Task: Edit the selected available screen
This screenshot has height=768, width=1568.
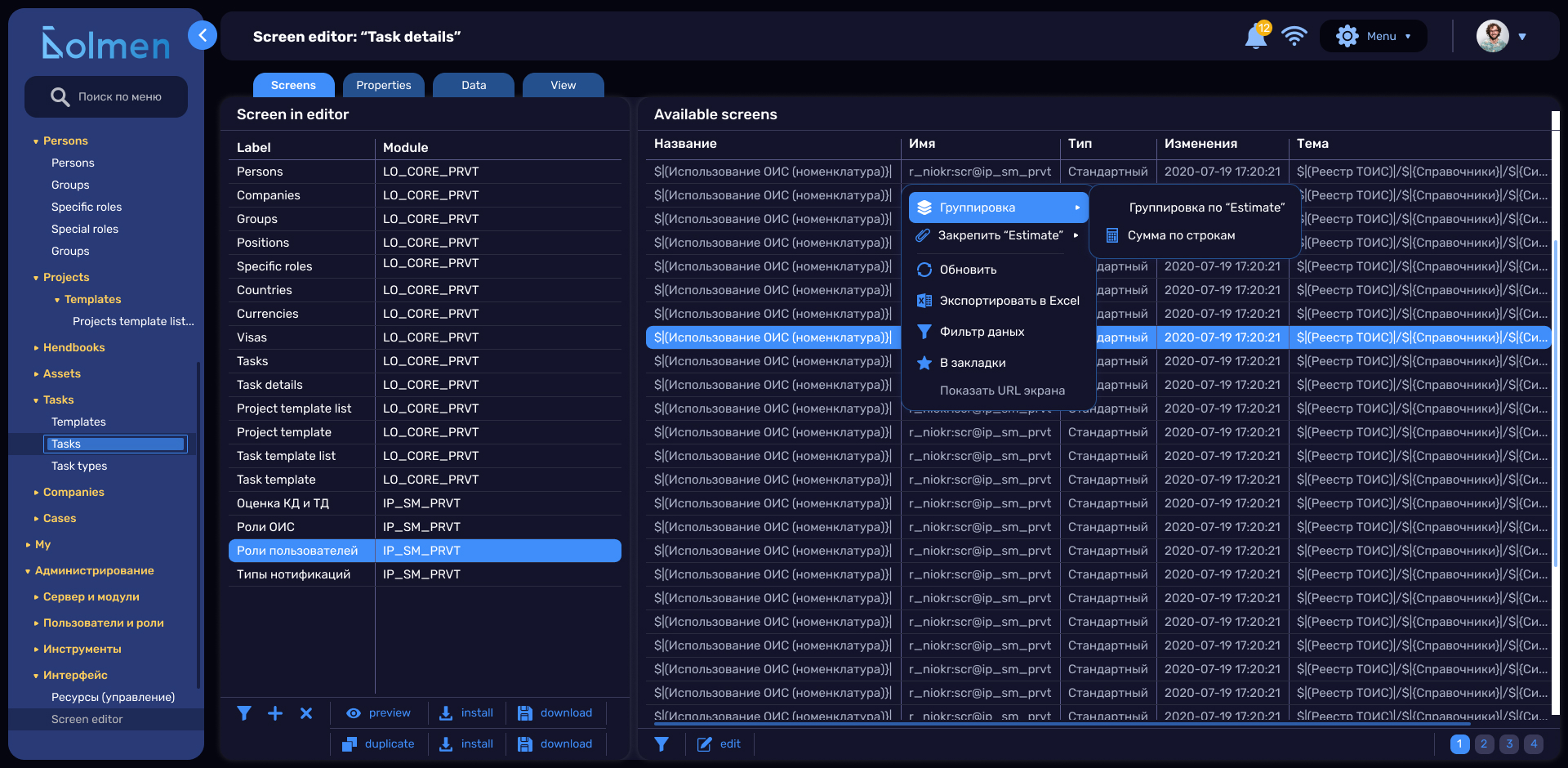Action: (719, 744)
